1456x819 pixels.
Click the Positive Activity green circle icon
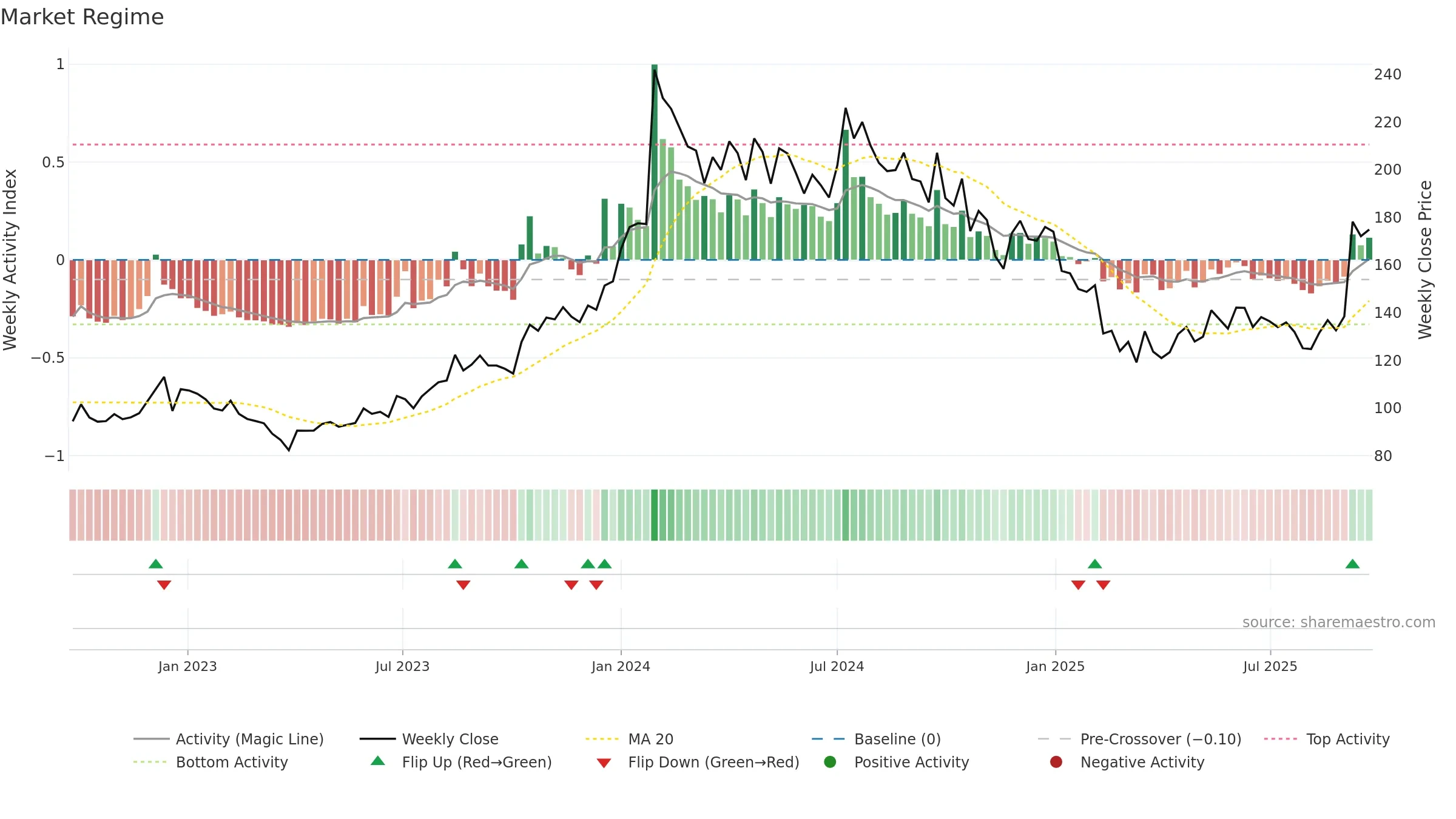[831, 762]
